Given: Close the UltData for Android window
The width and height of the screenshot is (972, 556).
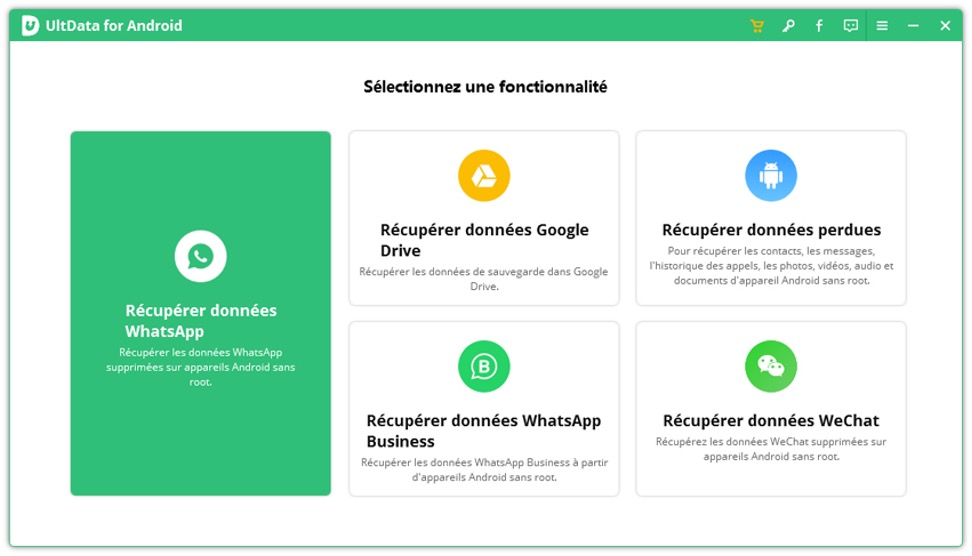Looking at the screenshot, I should [x=945, y=25].
